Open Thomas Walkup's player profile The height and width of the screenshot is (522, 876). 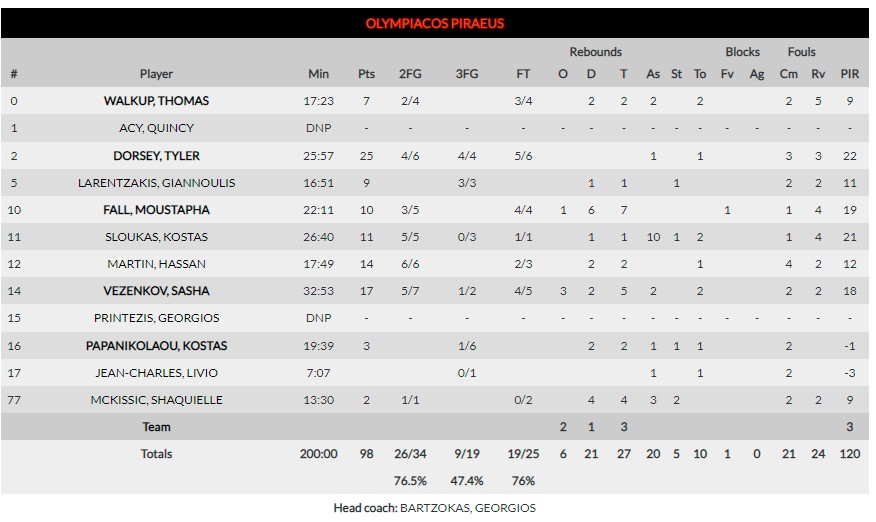(156, 101)
